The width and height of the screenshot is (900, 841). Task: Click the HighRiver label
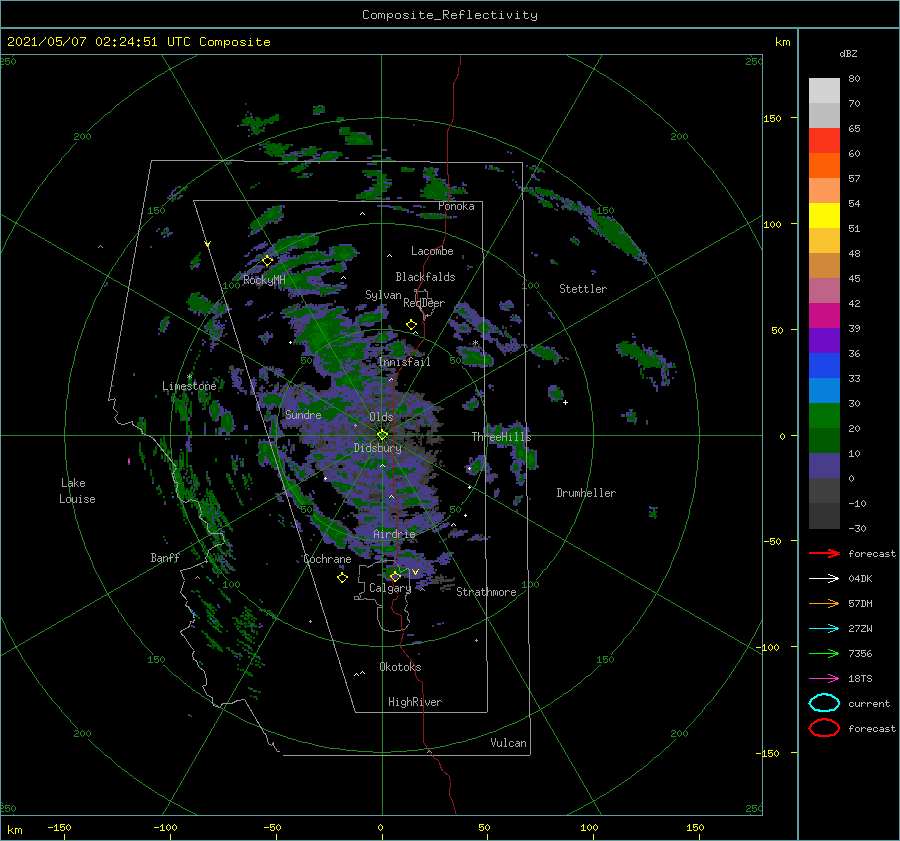point(415,702)
